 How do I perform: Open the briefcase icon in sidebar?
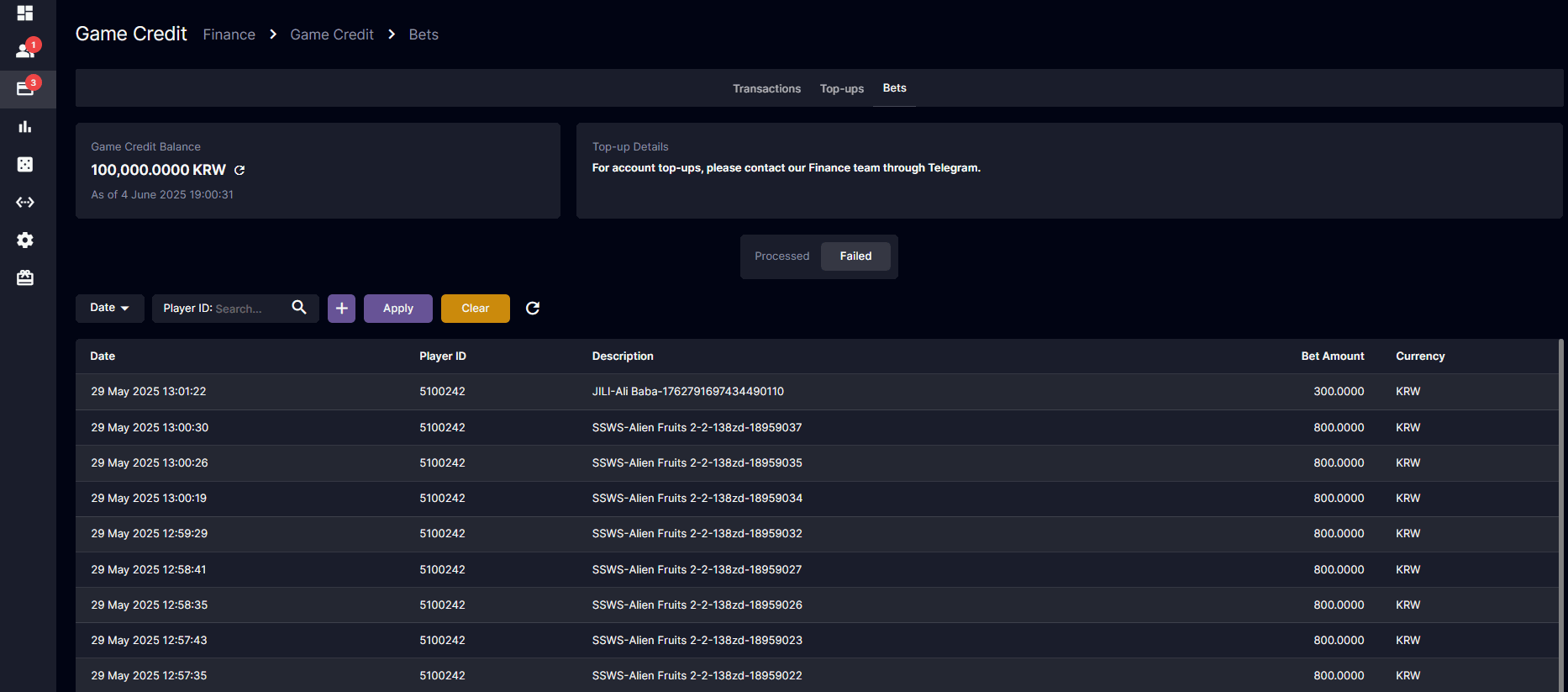(x=25, y=278)
